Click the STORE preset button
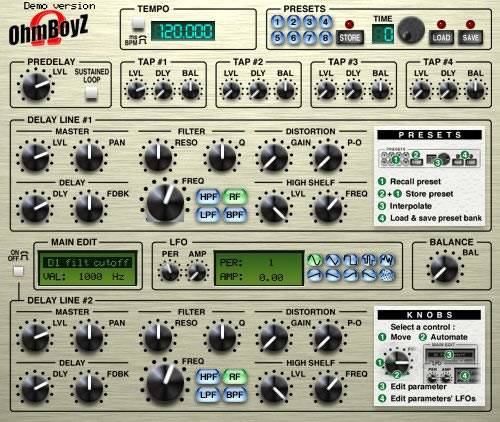Viewport: 500px width, 422px height. pos(350,38)
